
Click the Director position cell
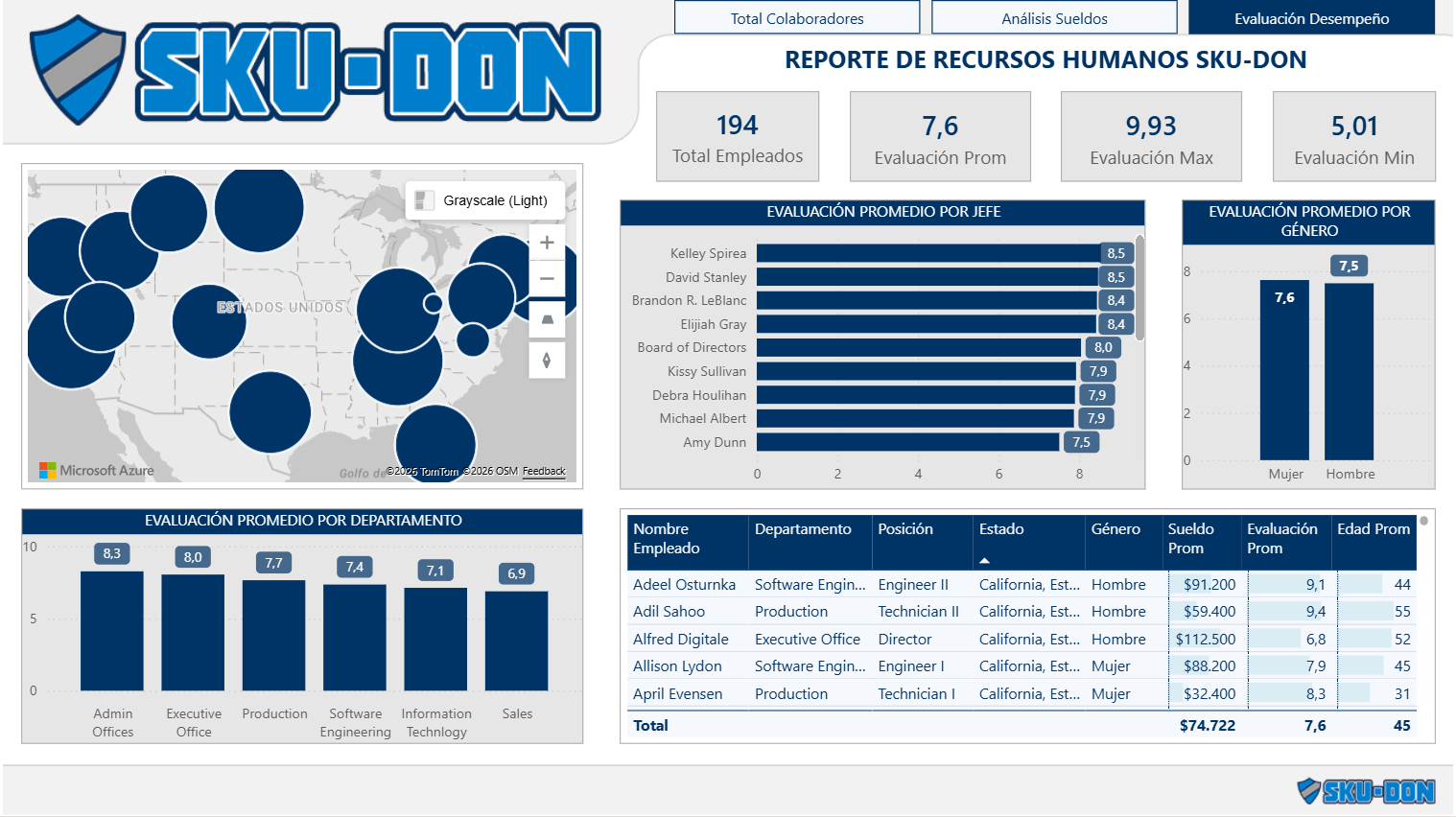click(904, 639)
